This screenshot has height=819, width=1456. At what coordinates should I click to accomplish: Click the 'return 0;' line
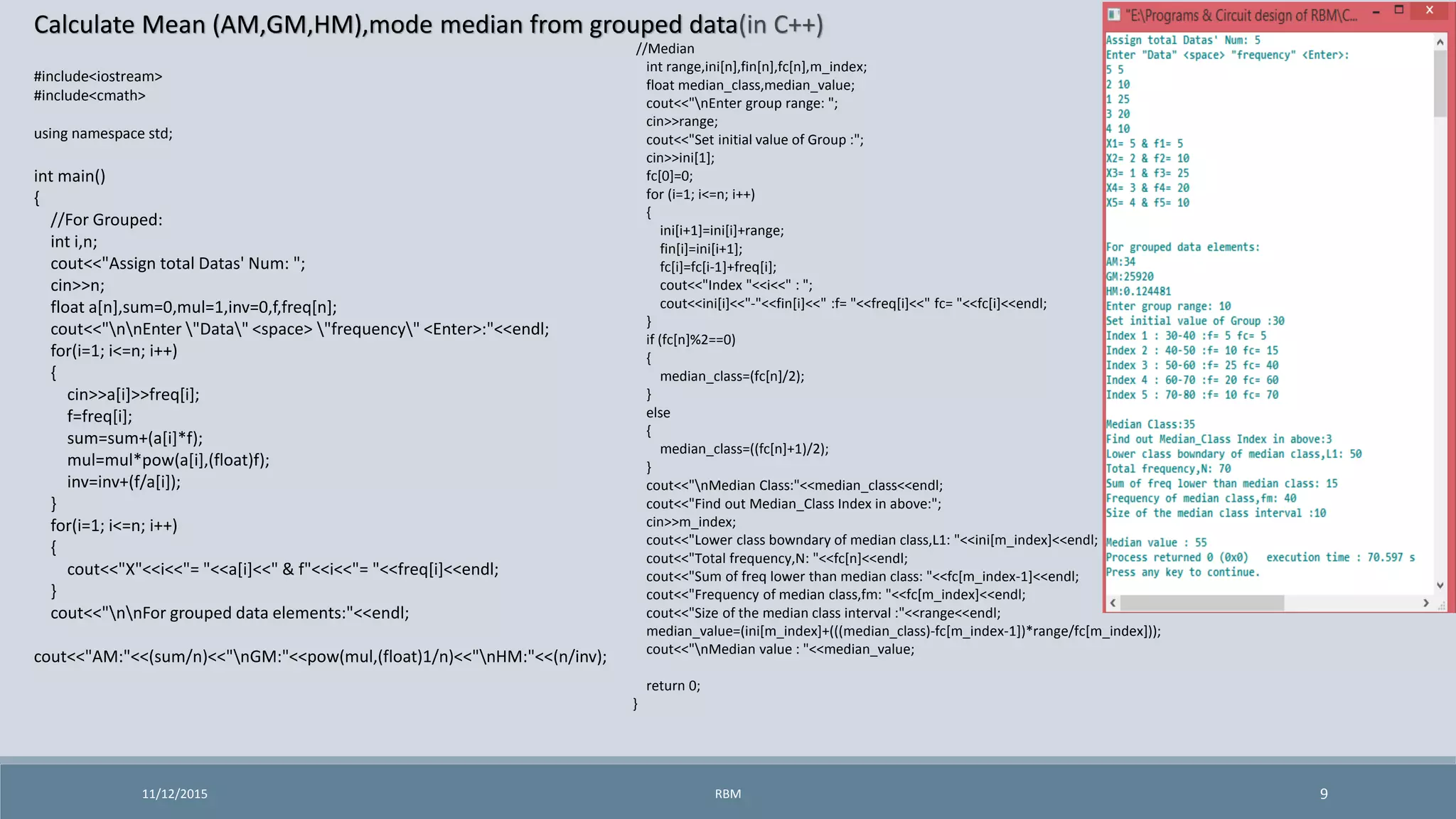673,686
